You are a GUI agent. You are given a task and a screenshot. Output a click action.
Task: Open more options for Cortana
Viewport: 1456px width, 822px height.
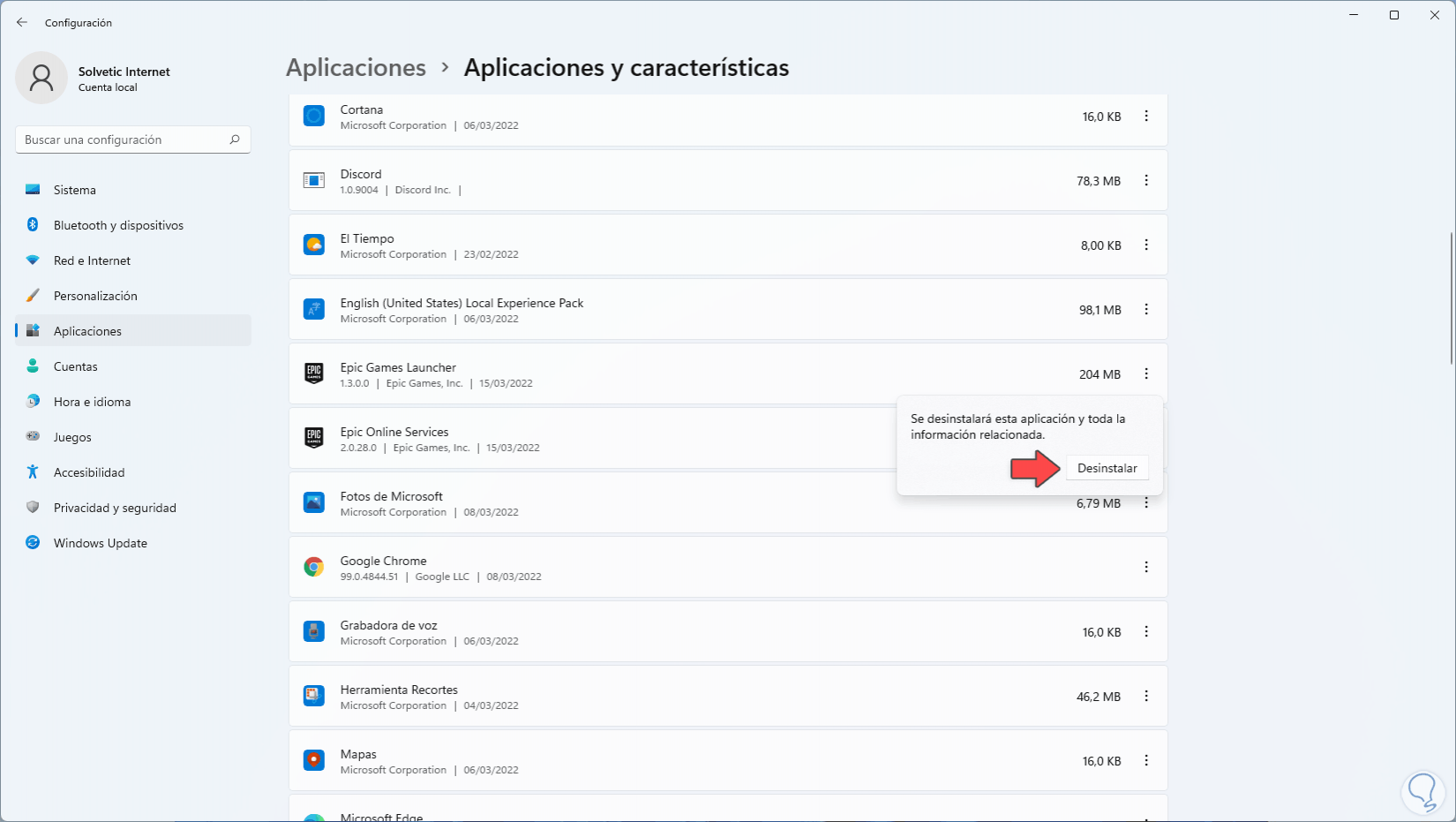pos(1146,116)
